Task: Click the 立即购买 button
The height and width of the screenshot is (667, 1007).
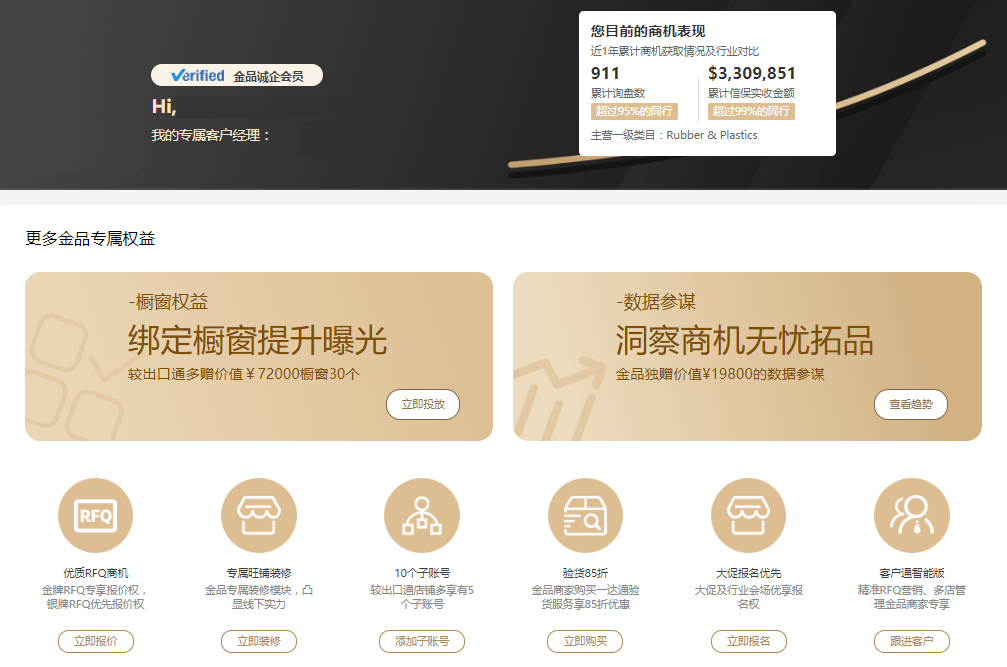Action: point(585,642)
